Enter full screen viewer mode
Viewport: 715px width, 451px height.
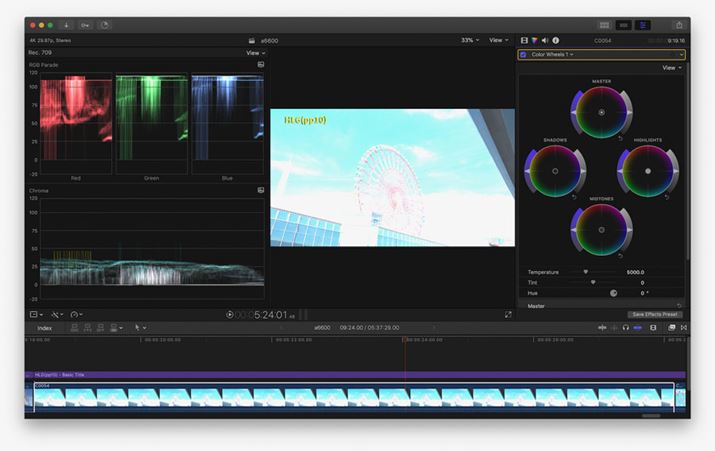click(508, 314)
